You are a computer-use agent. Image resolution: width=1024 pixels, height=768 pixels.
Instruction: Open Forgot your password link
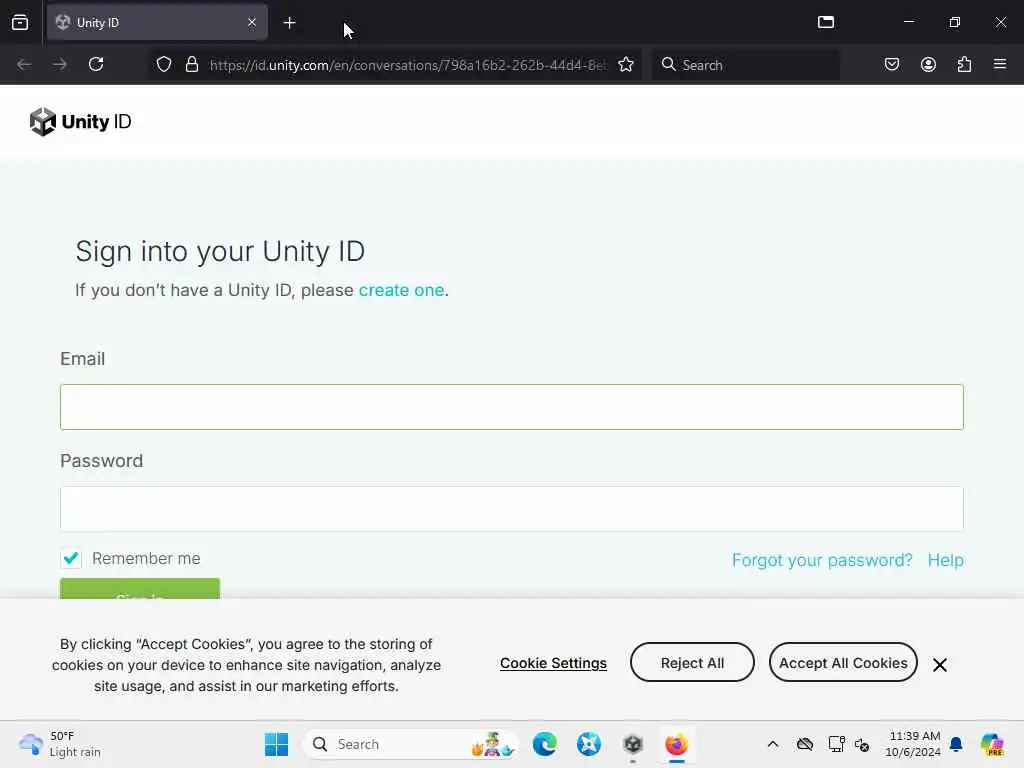pyautogui.click(x=822, y=560)
